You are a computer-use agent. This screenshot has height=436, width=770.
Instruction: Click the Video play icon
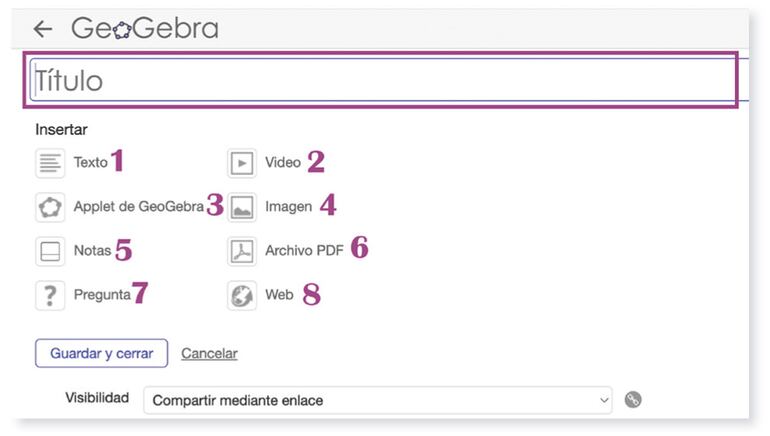[242, 162]
